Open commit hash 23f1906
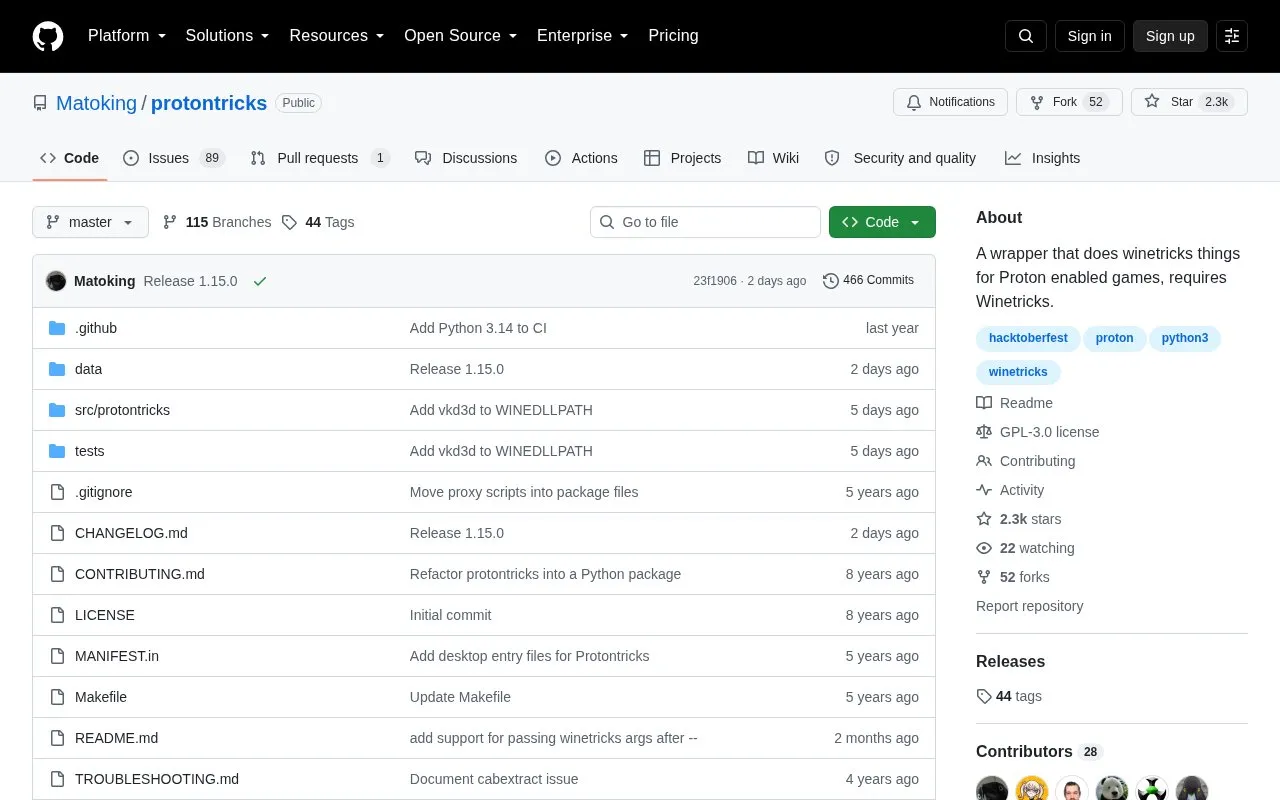This screenshot has height=800, width=1280. click(x=715, y=281)
